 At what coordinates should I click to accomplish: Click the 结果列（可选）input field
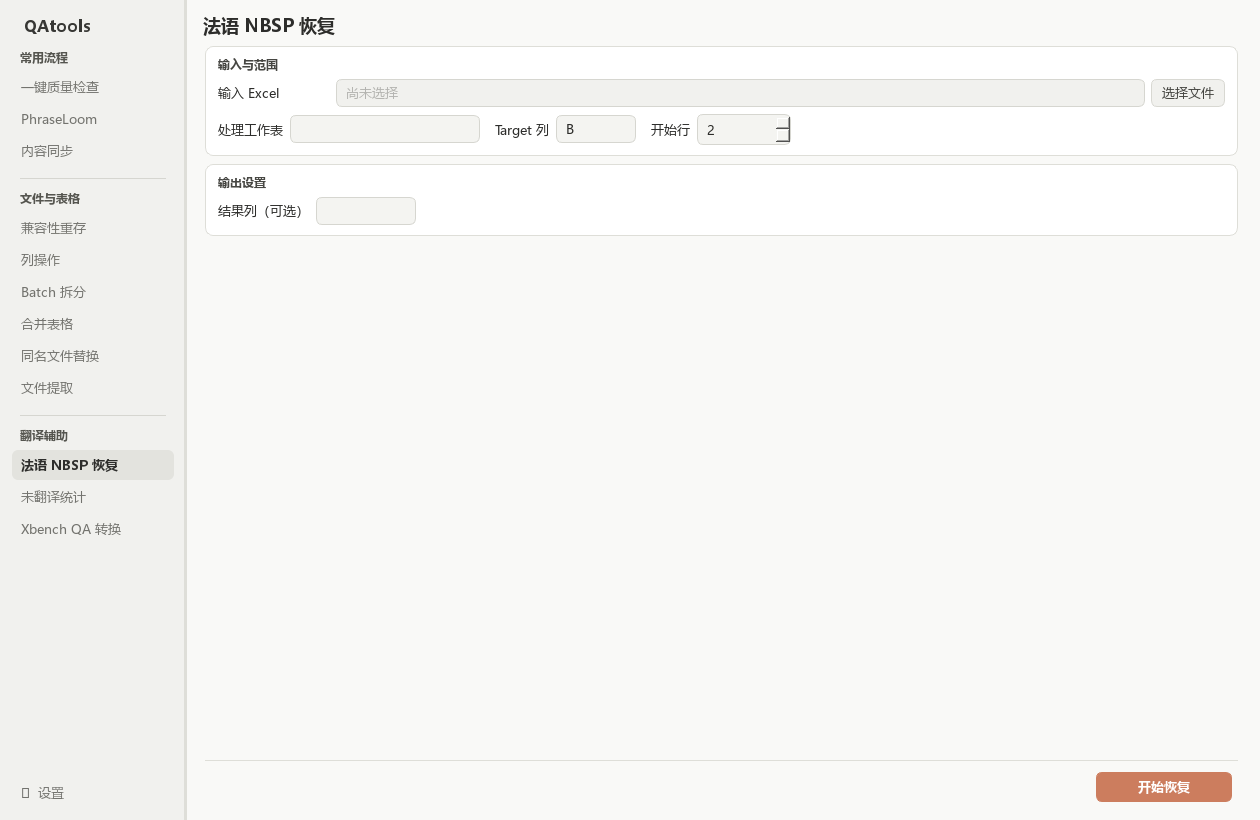coord(366,211)
